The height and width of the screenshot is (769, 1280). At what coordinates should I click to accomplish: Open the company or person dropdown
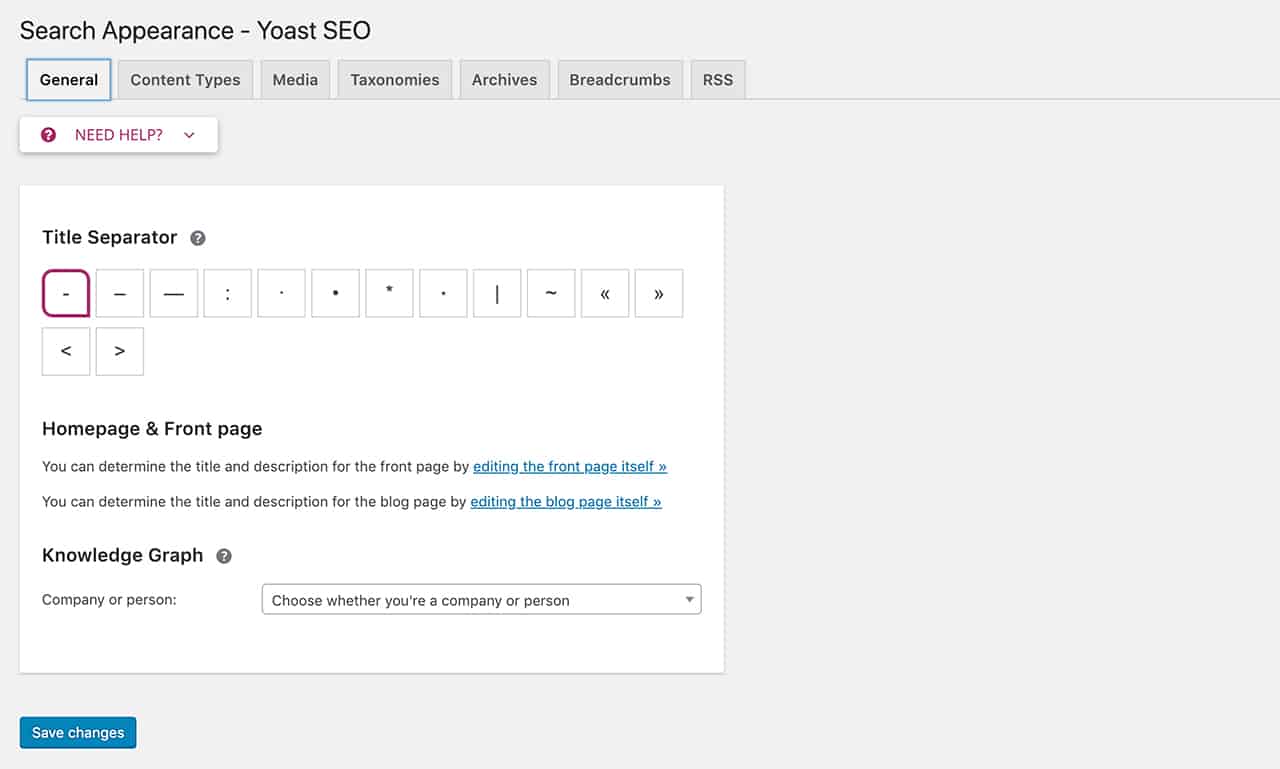pyautogui.click(x=481, y=600)
